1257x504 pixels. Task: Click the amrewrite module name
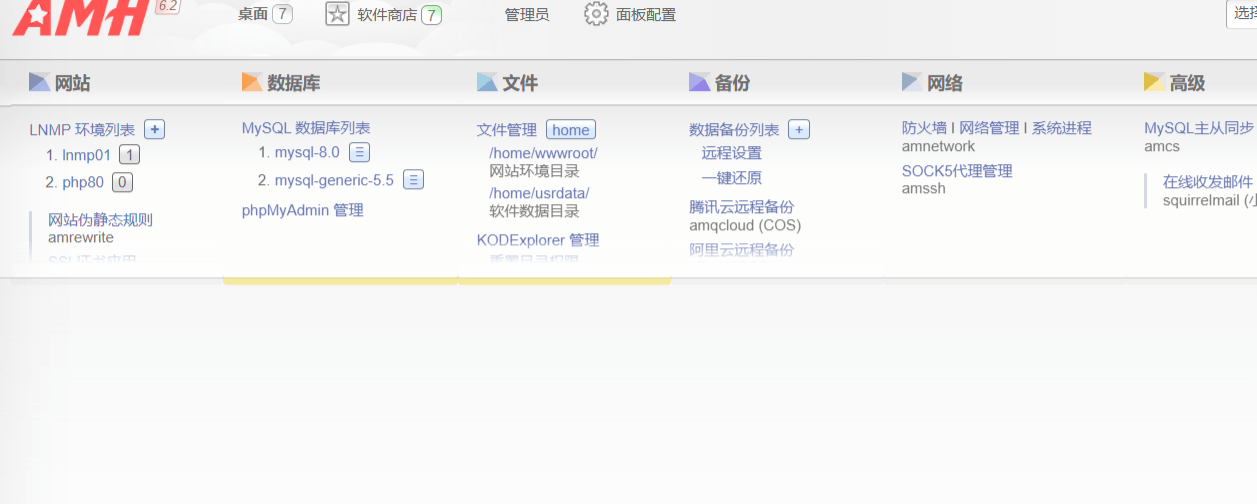click(x=81, y=238)
